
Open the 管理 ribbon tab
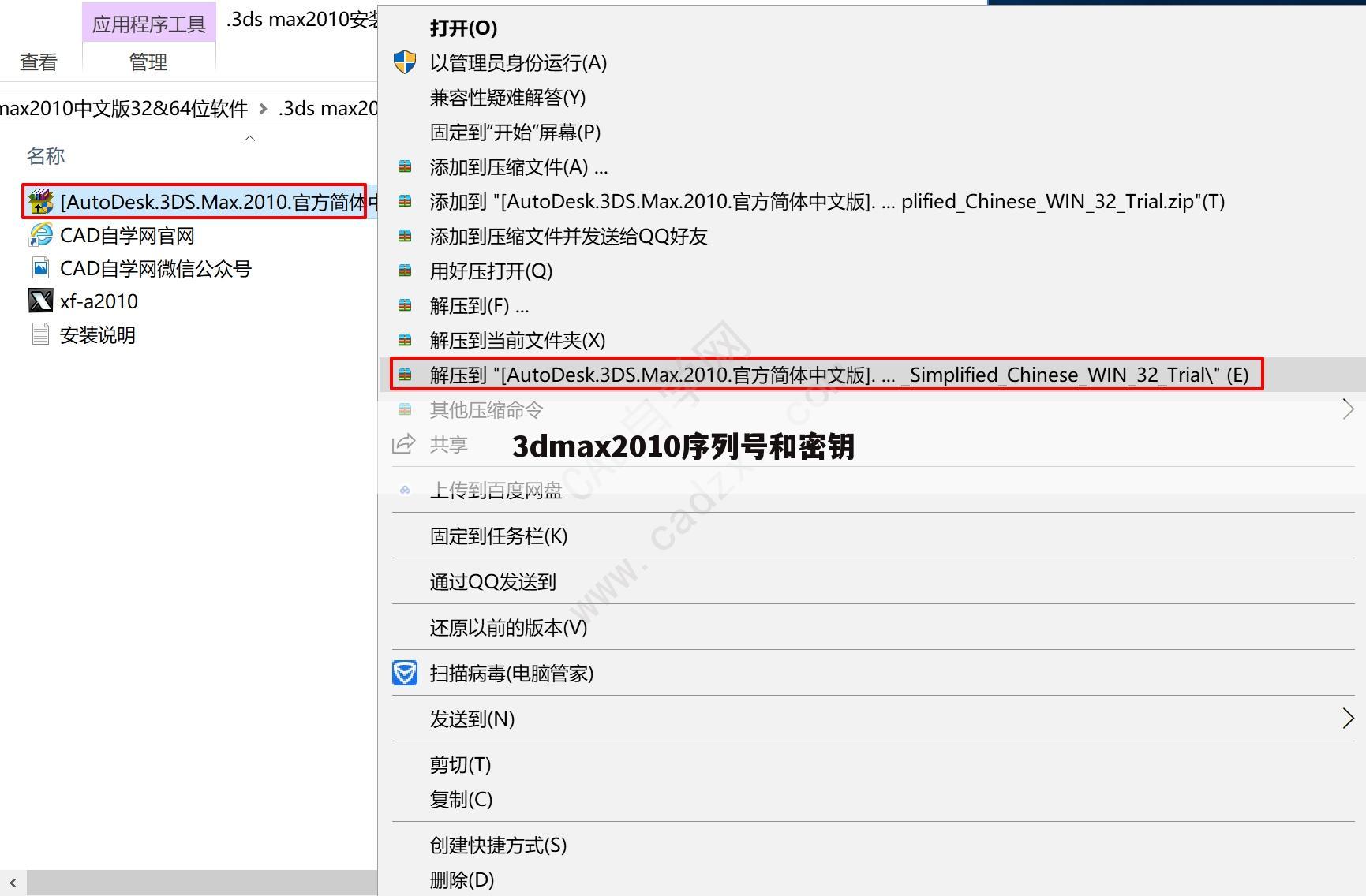click(x=148, y=62)
